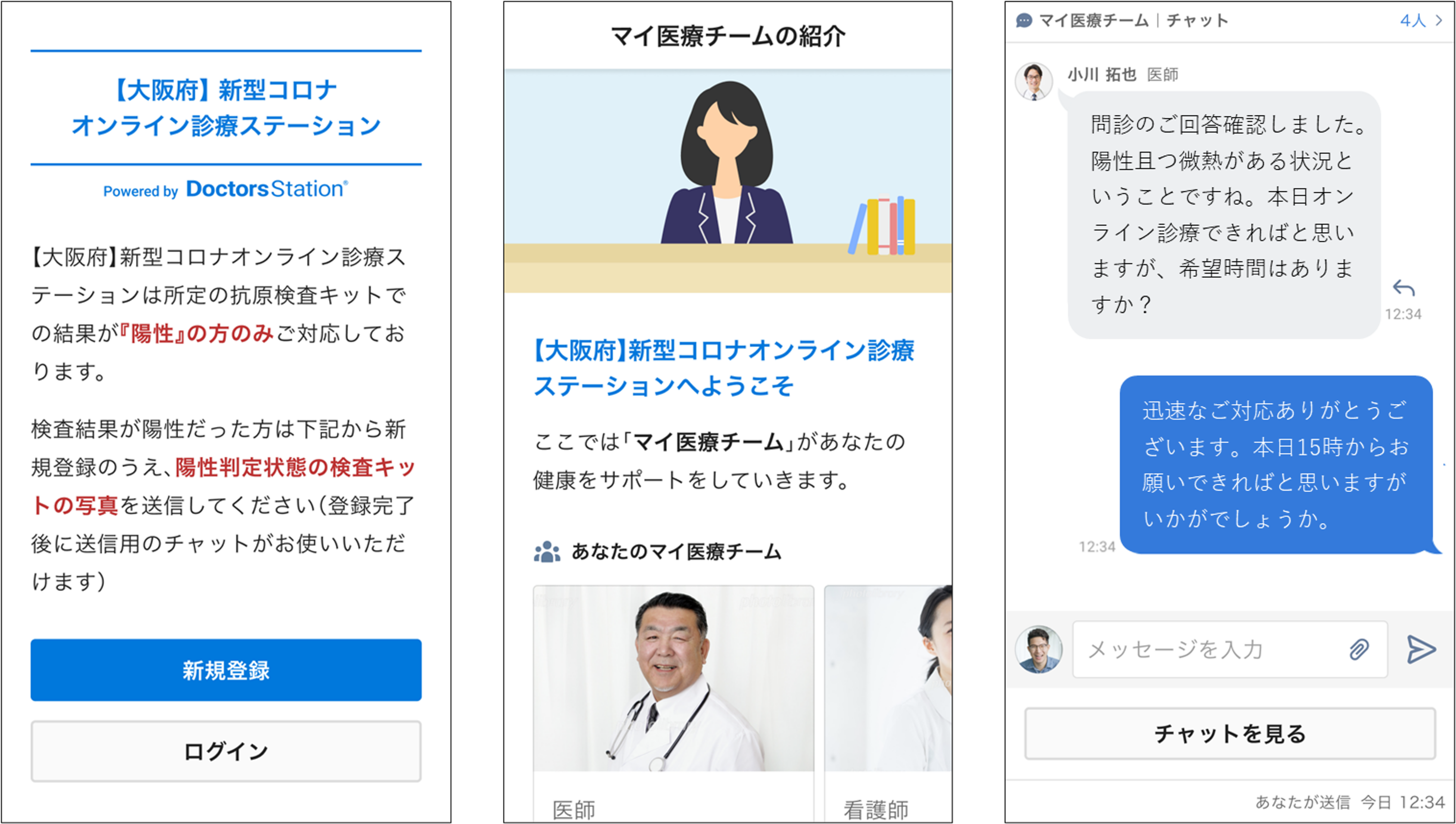The height and width of the screenshot is (824, 1456).
Task: Click the メッセージを入力 text field
Action: click(x=1230, y=649)
